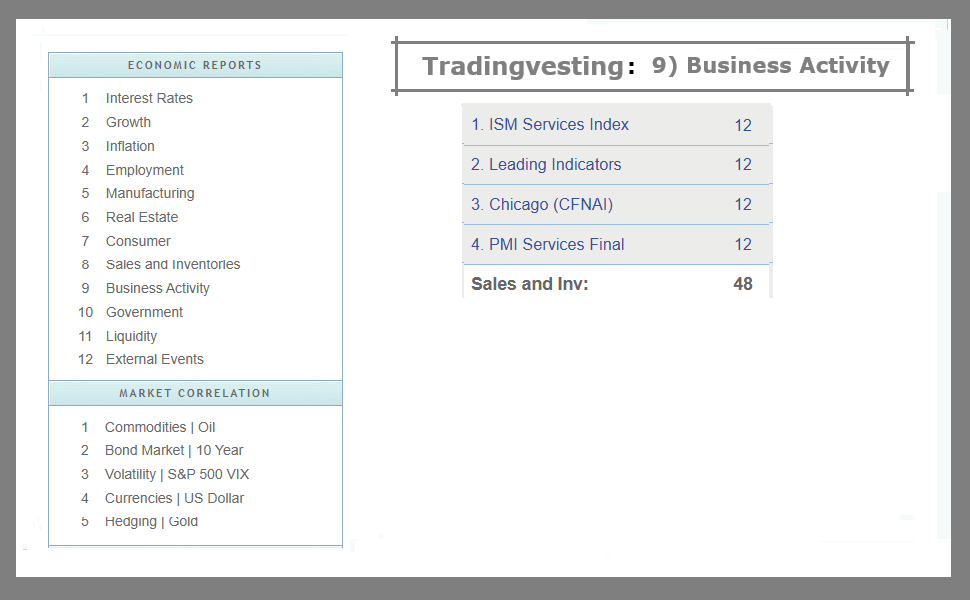Screen dimensions: 970x600
Task: View the Liquidity report
Action: [133, 336]
